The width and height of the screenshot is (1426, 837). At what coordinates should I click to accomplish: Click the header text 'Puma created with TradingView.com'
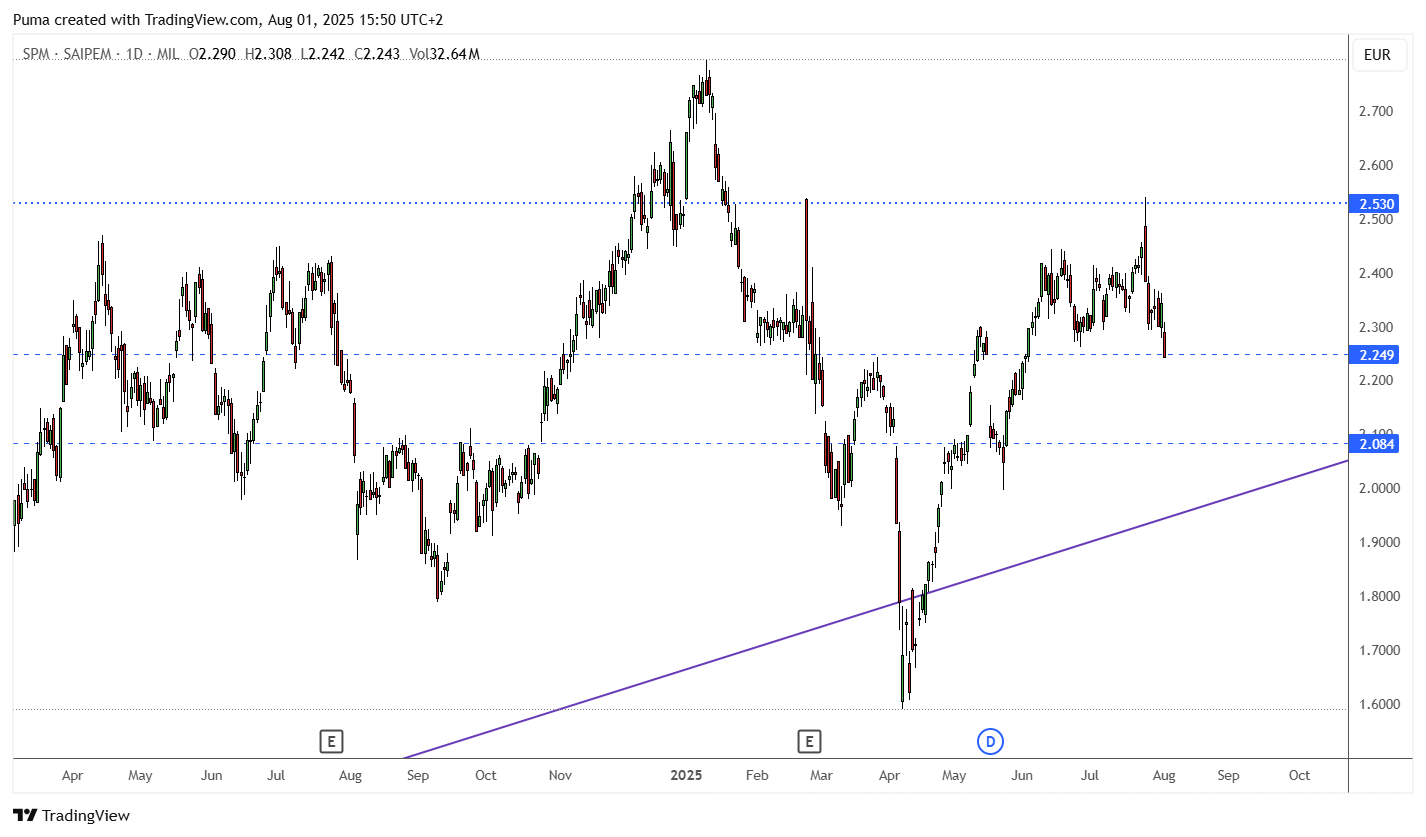point(135,20)
